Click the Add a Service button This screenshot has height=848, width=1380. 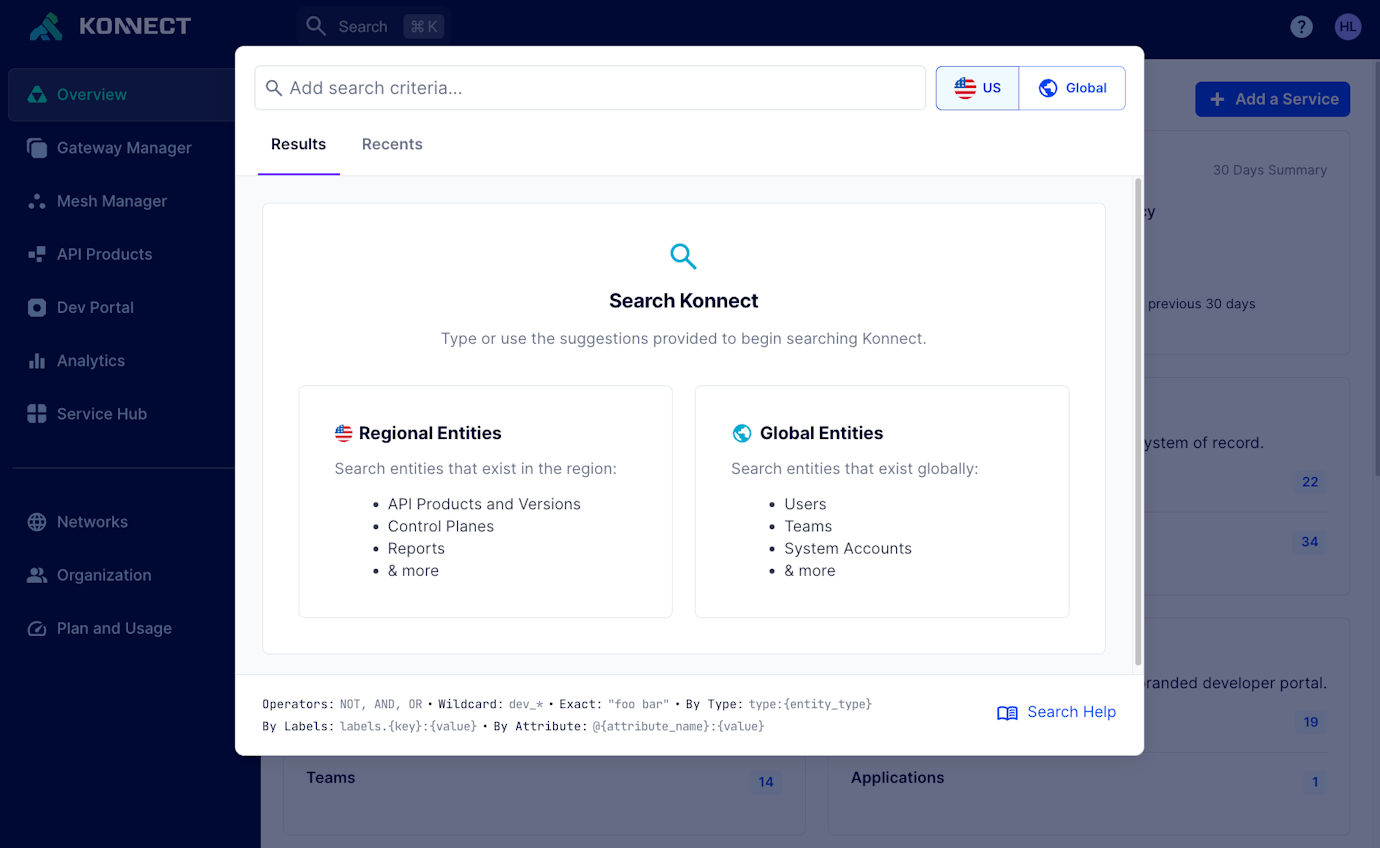click(x=1272, y=99)
